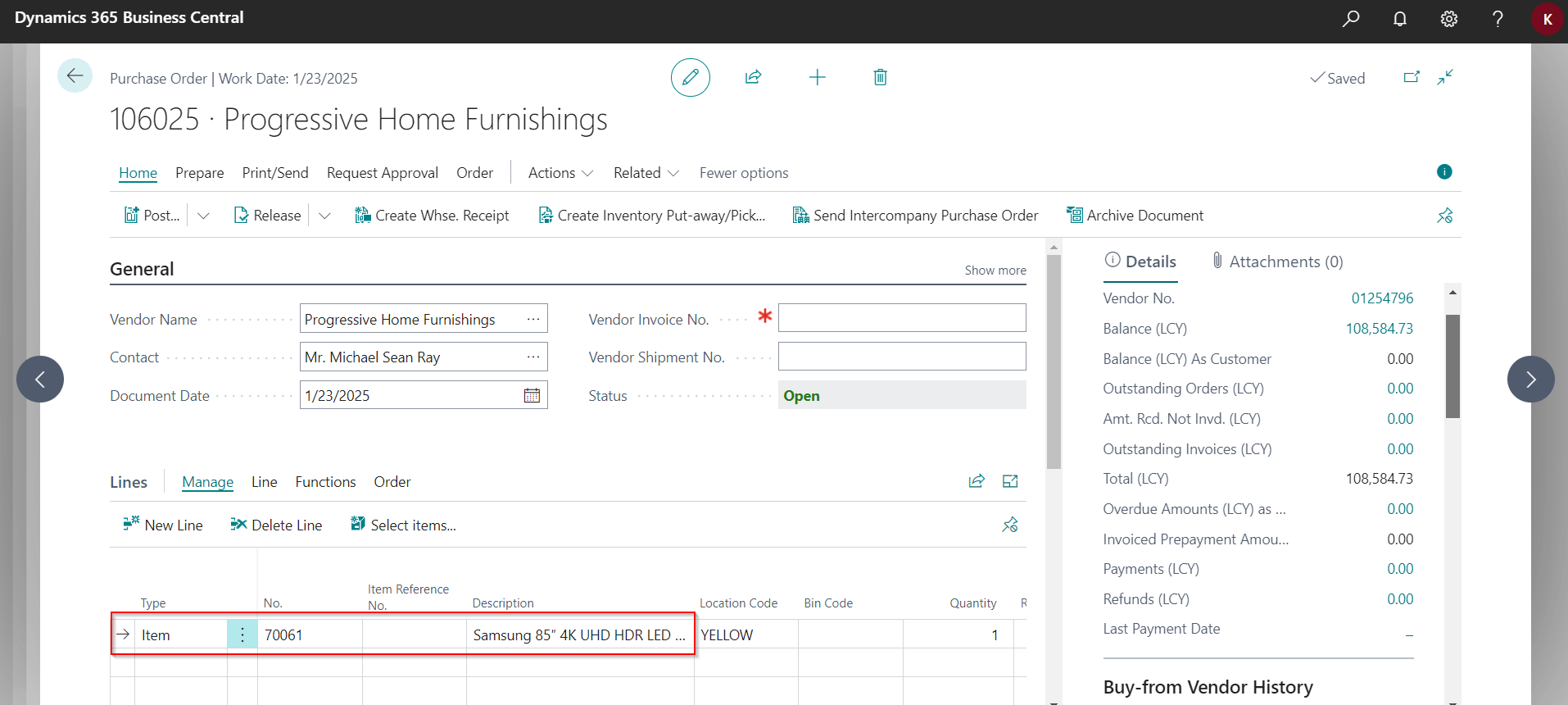Open the Prepare menu

[199, 173]
